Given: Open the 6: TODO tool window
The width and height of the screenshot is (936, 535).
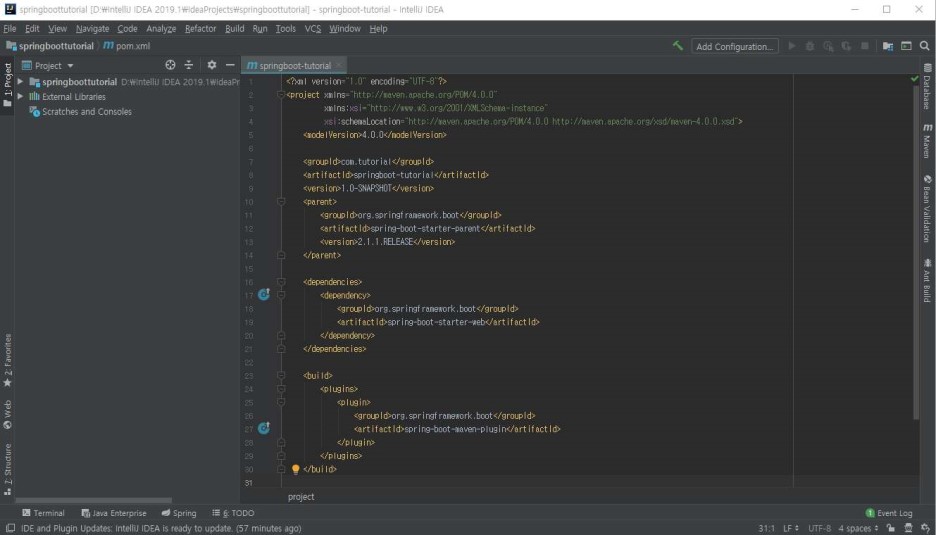Looking at the screenshot, I should coord(233,513).
